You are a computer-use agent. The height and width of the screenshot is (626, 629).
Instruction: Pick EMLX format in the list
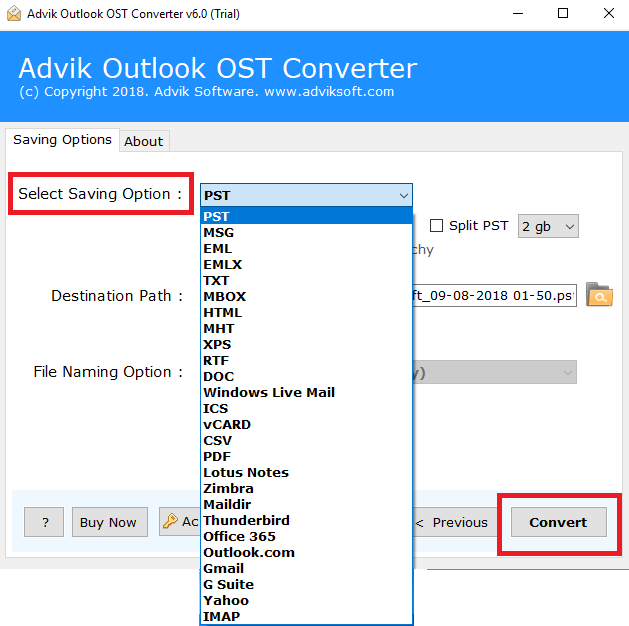coord(306,264)
